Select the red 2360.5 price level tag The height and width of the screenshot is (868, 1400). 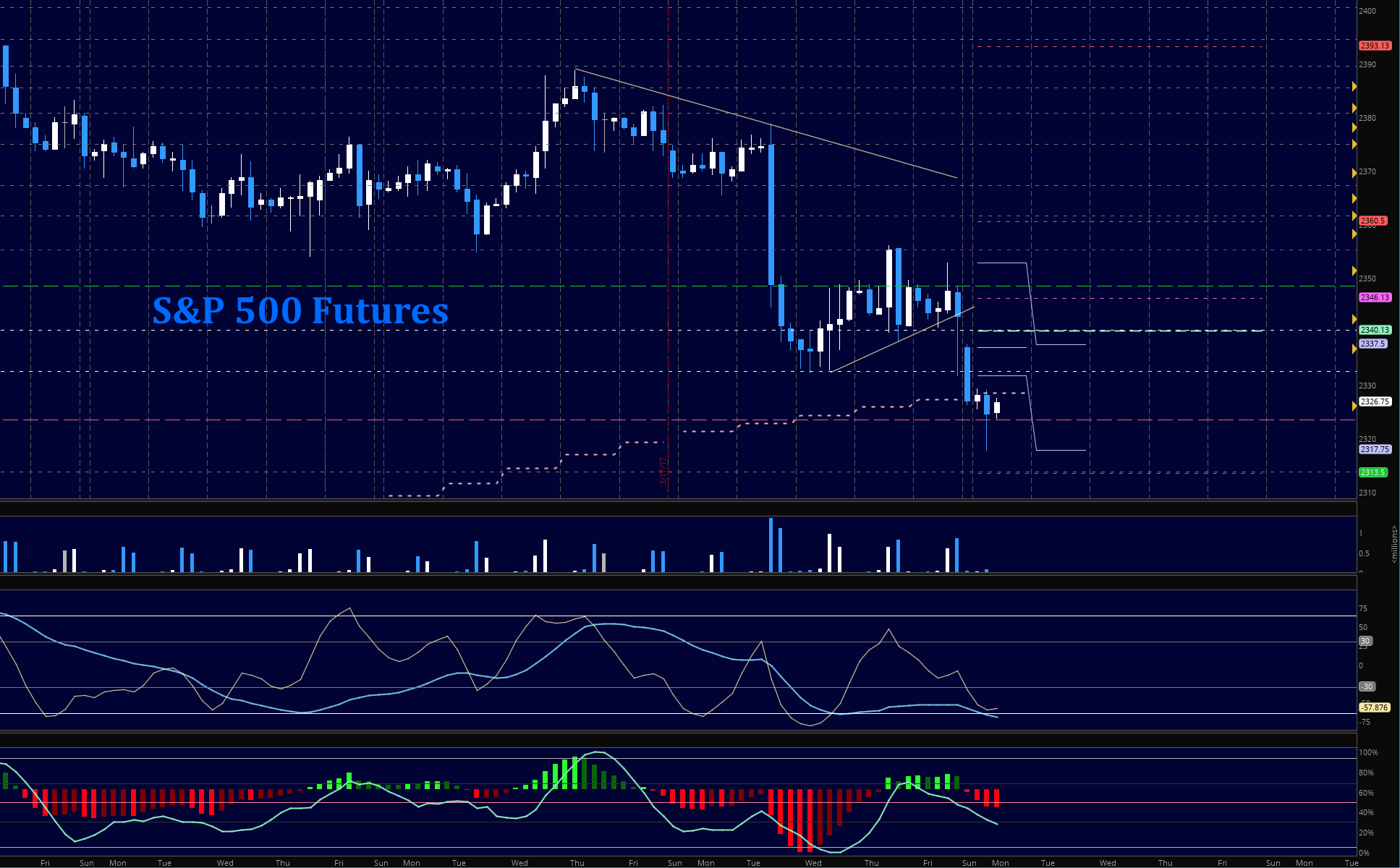[x=1373, y=221]
